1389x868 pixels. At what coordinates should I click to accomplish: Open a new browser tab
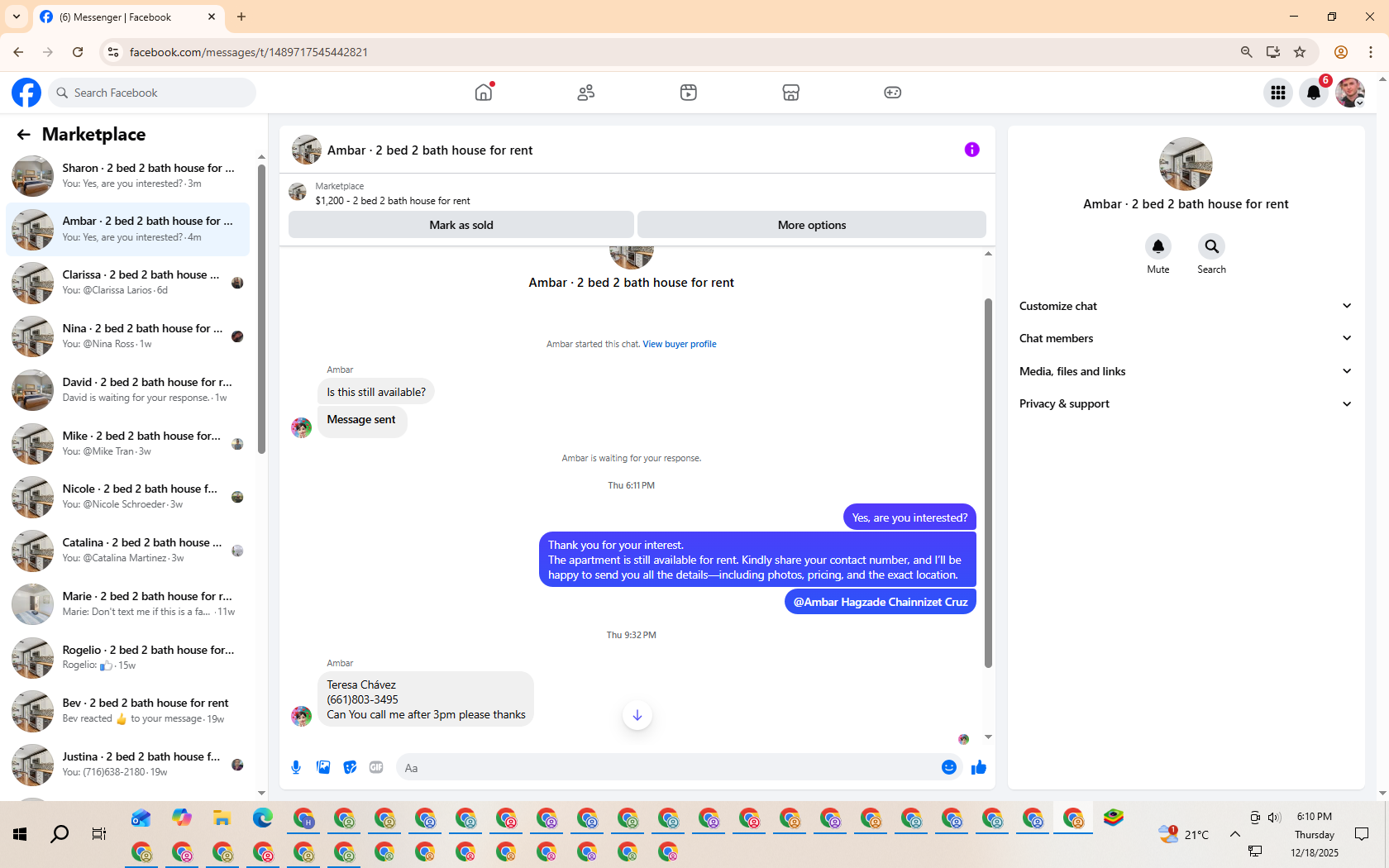coord(241,17)
